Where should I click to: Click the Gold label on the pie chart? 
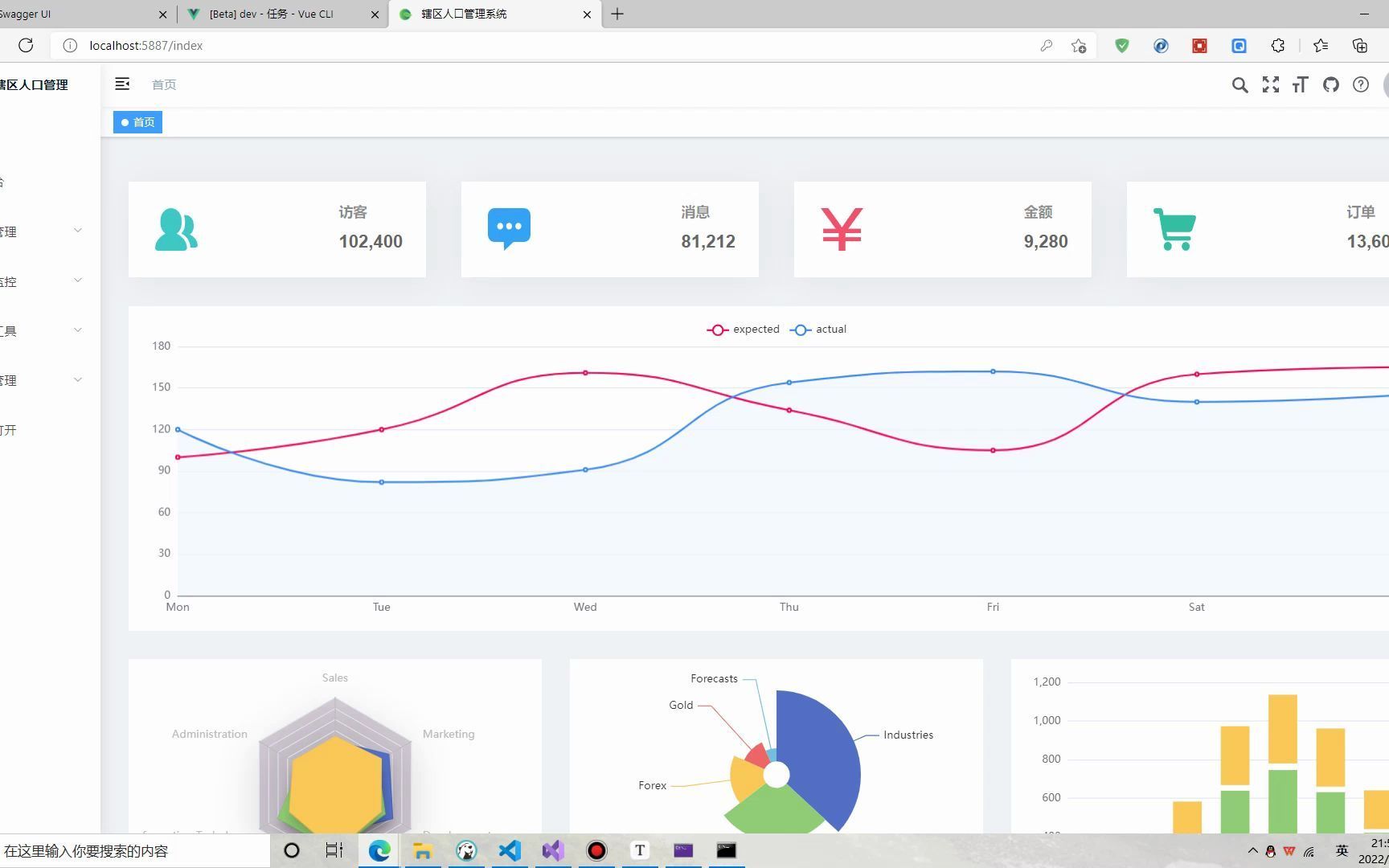pos(681,705)
